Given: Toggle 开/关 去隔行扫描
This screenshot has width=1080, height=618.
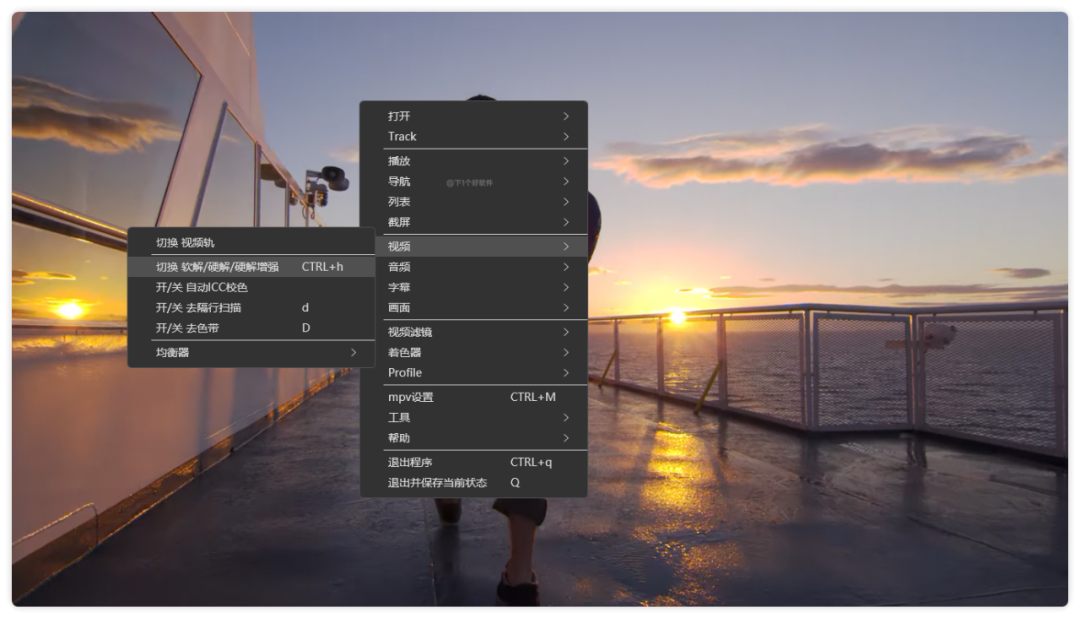Looking at the screenshot, I should click(x=251, y=307).
